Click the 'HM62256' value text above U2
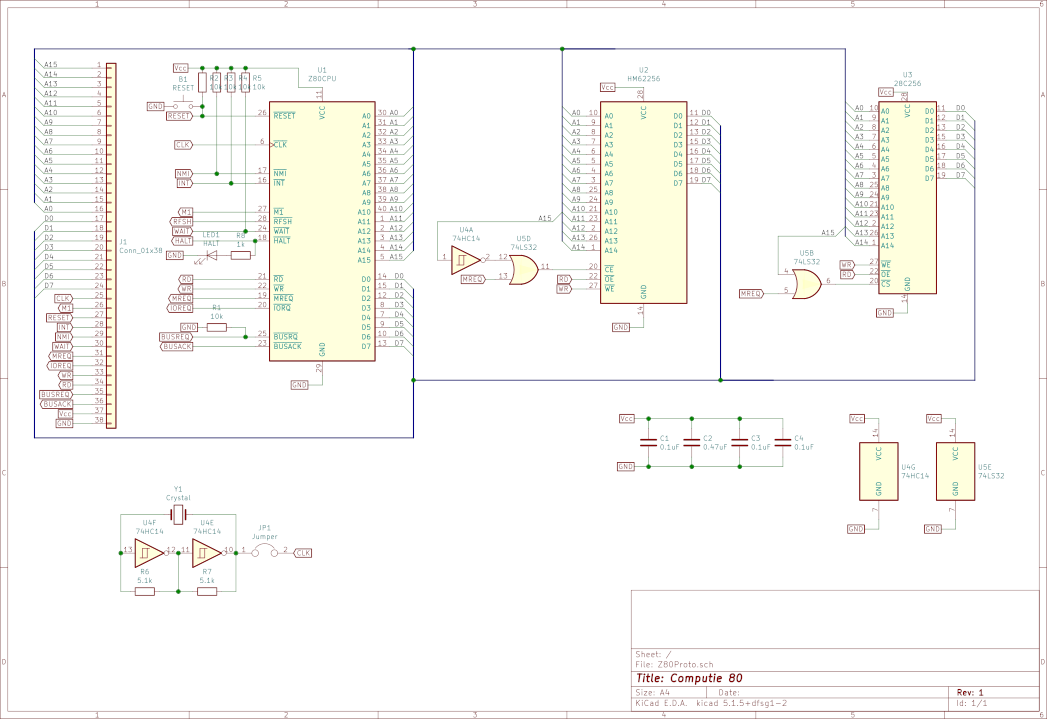This screenshot has height=719, width=1047. [x=643, y=79]
